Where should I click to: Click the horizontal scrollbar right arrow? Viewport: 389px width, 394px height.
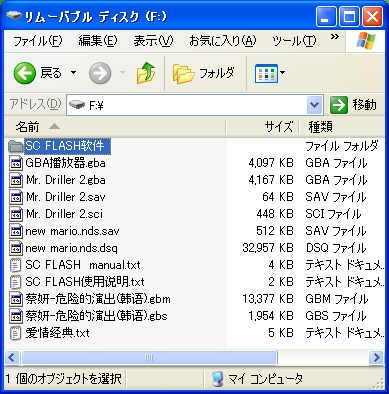point(376,358)
